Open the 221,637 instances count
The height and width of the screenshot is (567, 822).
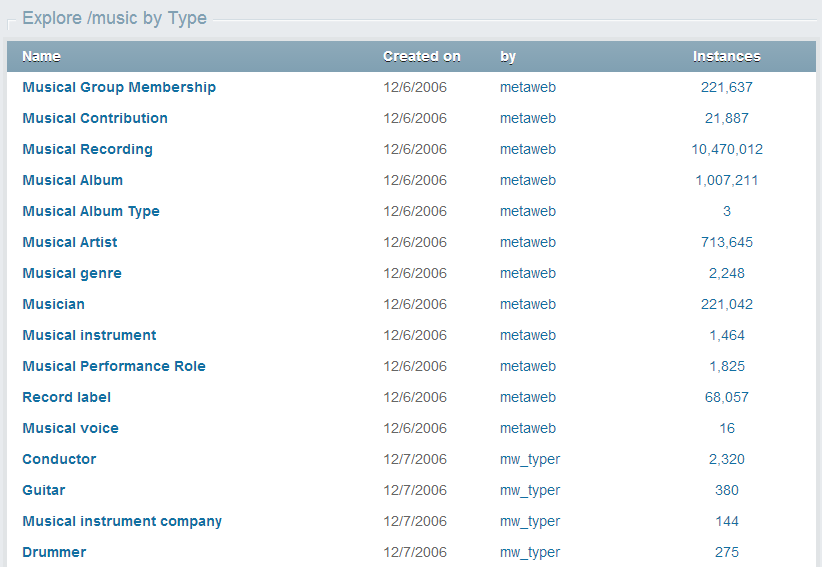coord(727,87)
